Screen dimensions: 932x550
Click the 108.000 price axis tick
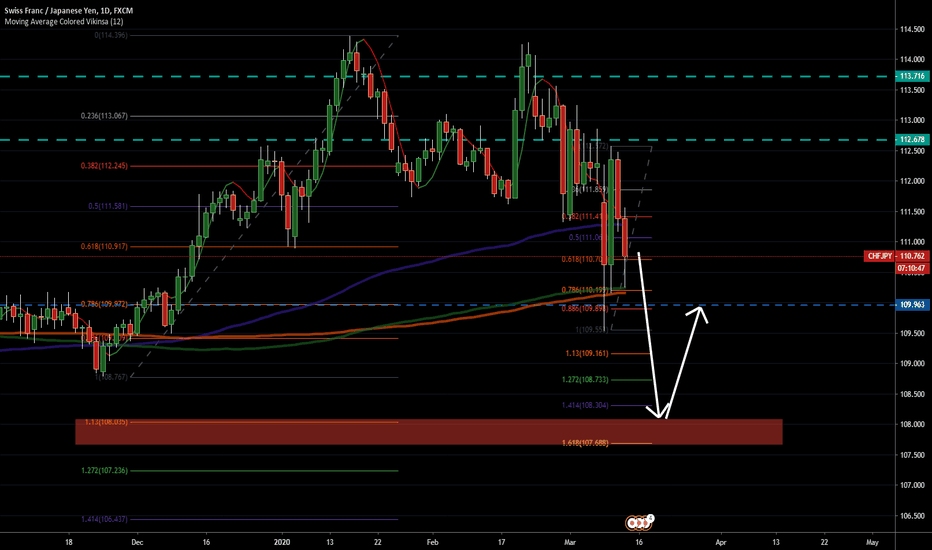(912, 425)
